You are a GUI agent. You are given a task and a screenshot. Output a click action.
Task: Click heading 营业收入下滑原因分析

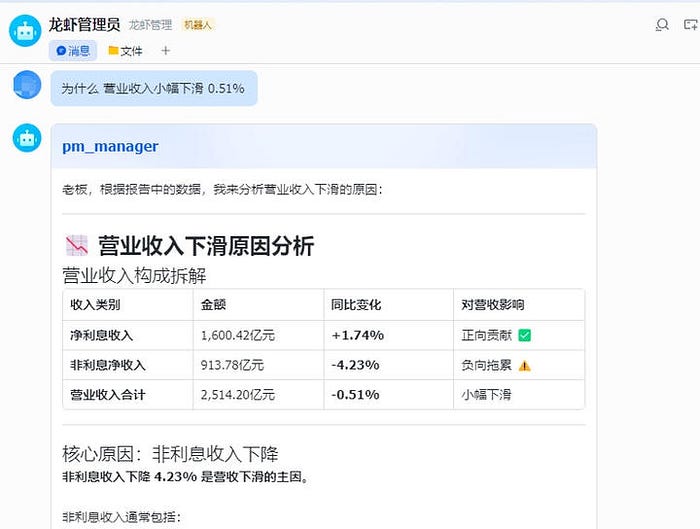[x=206, y=246]
